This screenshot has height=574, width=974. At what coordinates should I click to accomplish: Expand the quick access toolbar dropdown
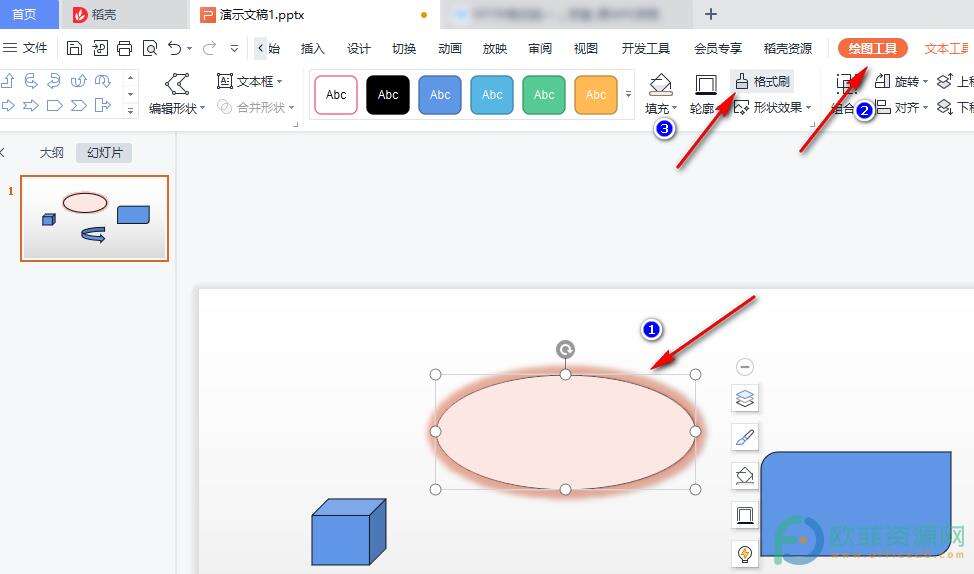(234, 48)
